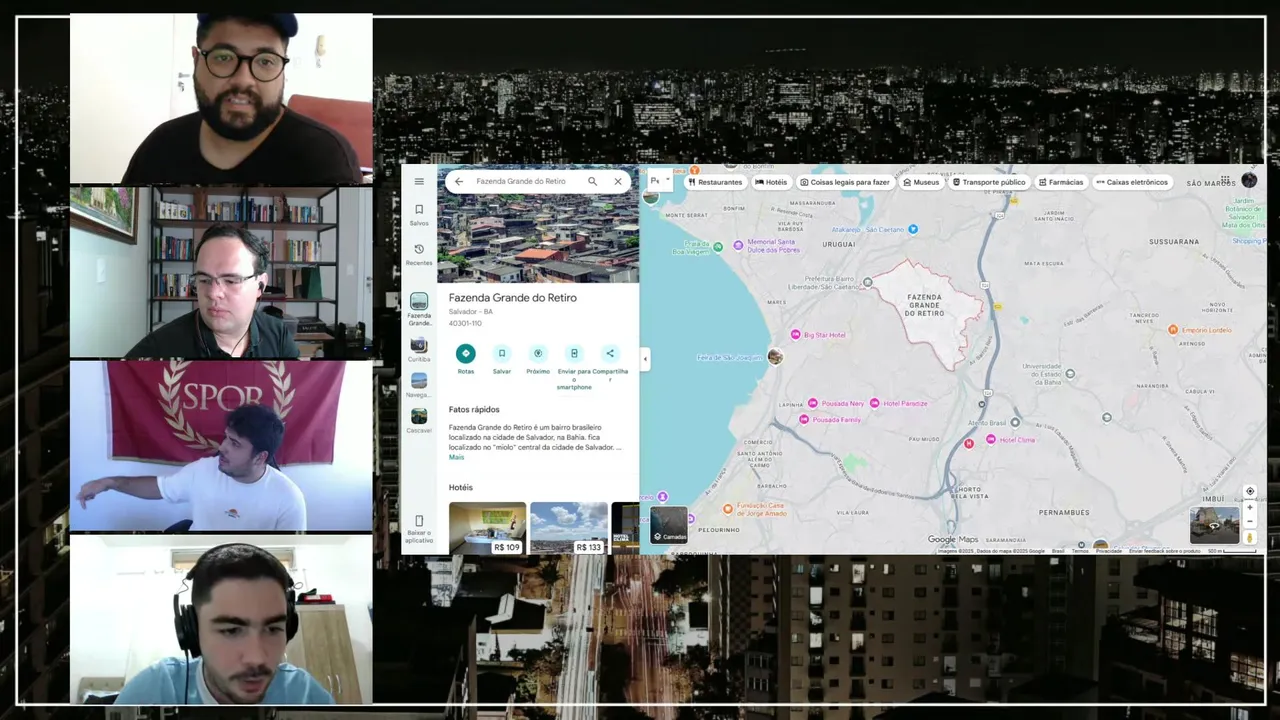
Task: Zoom in with the plus button
Action: point(1250,507)
